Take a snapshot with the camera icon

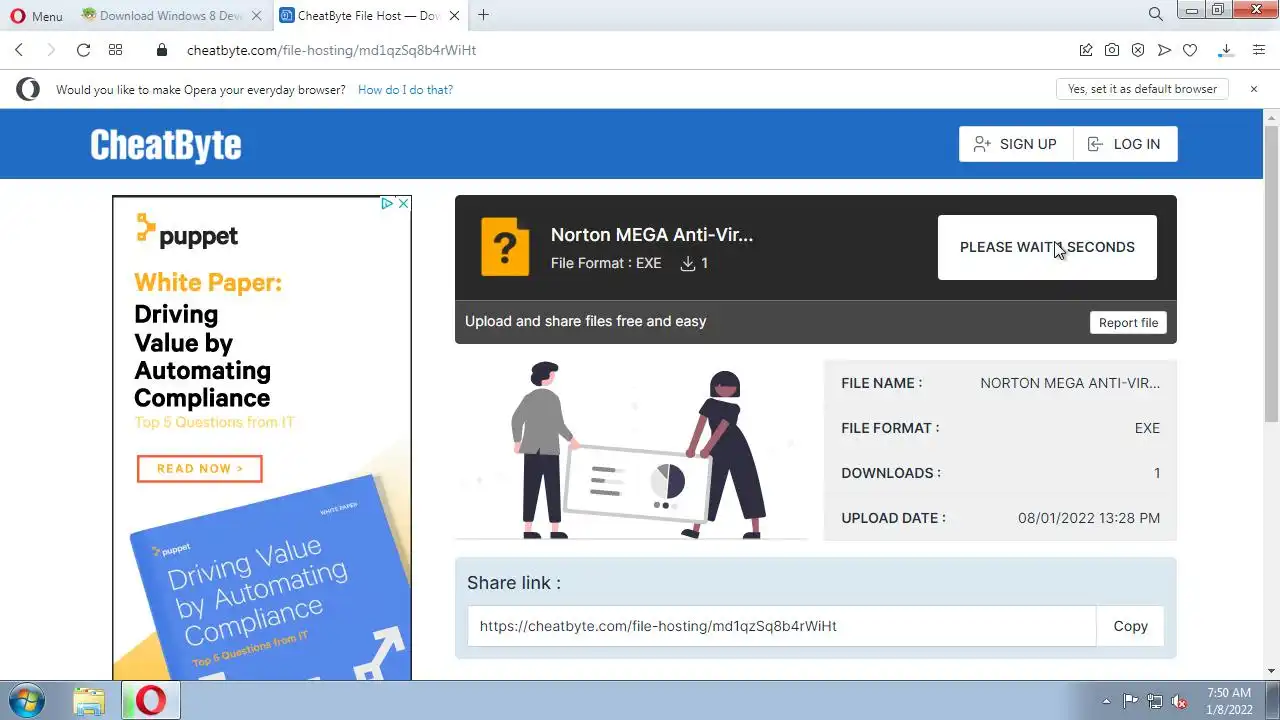click(1112, 50)
